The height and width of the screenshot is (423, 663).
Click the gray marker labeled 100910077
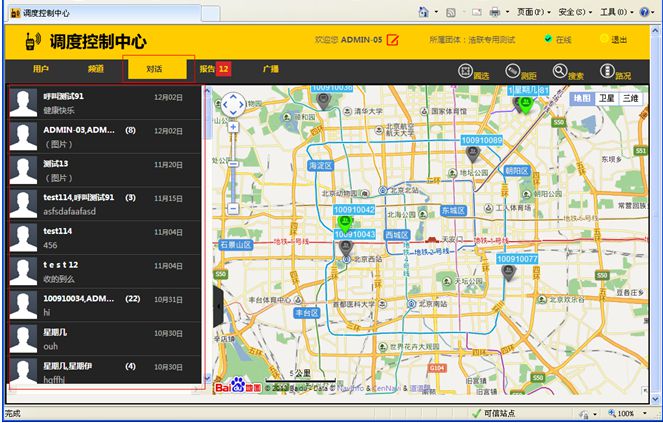point(509,272)
